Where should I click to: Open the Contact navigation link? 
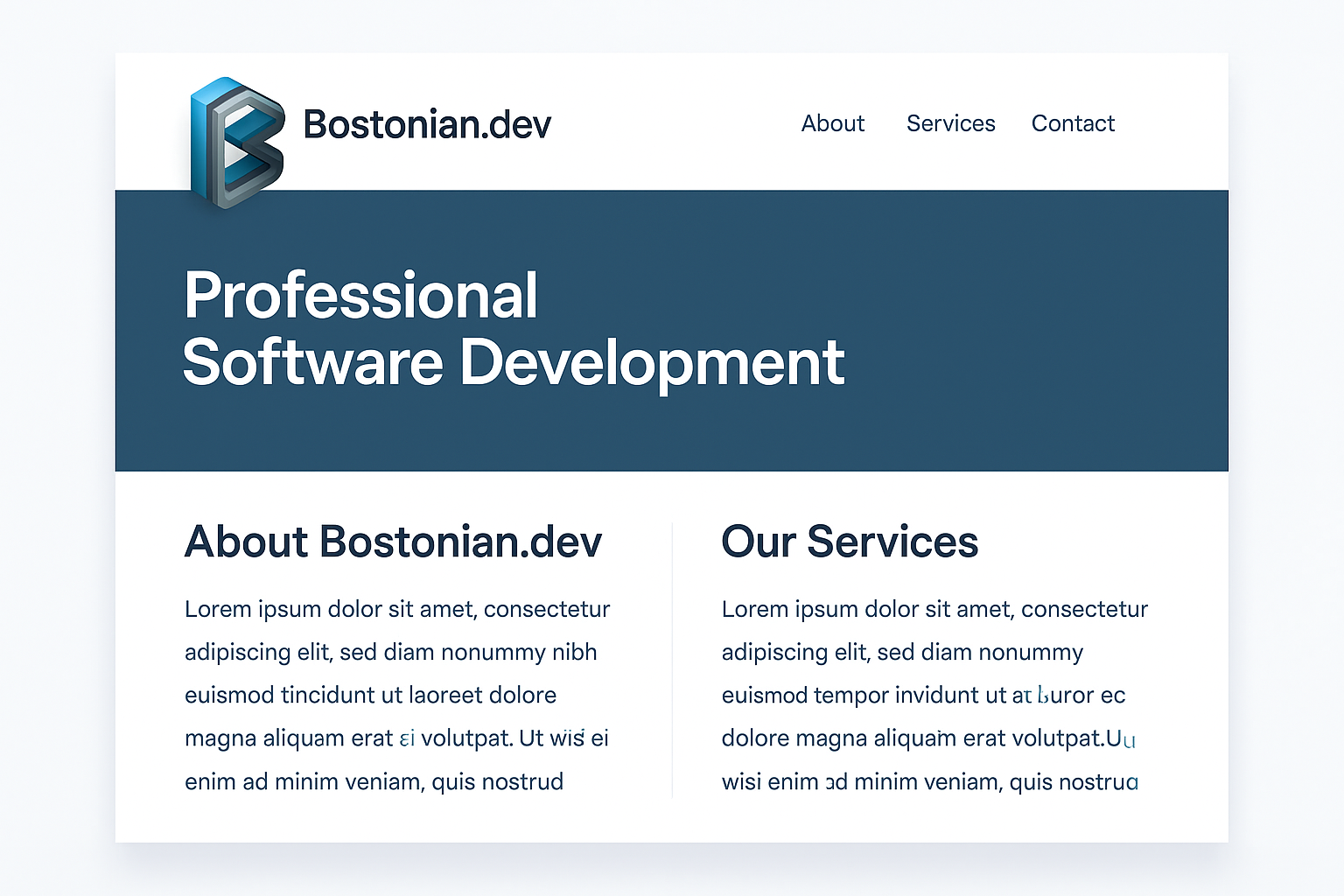[x=1073, y=123]
